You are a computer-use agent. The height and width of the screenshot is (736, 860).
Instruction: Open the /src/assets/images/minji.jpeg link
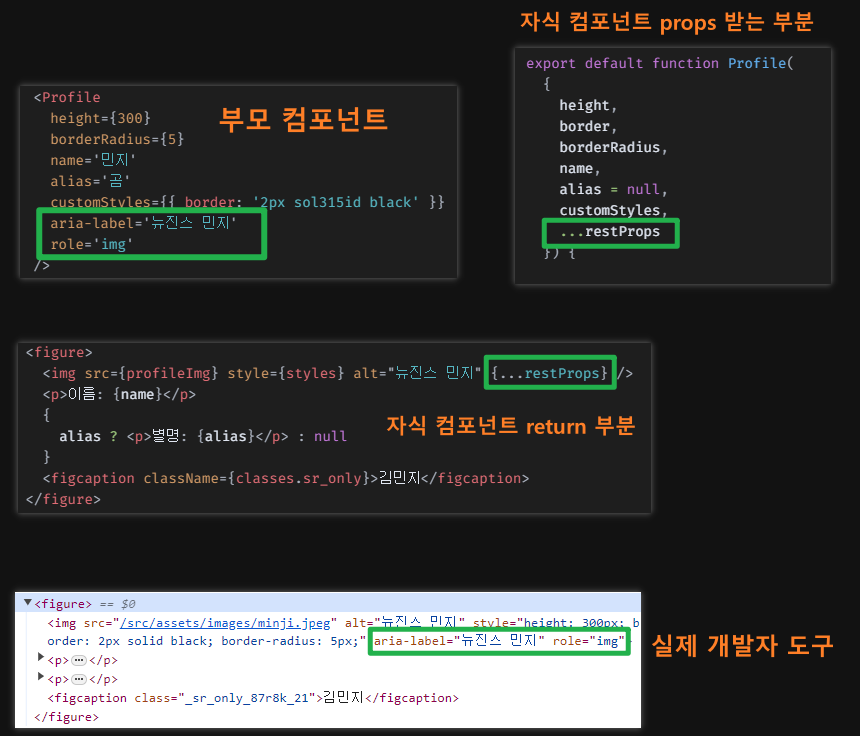point(225,623)
